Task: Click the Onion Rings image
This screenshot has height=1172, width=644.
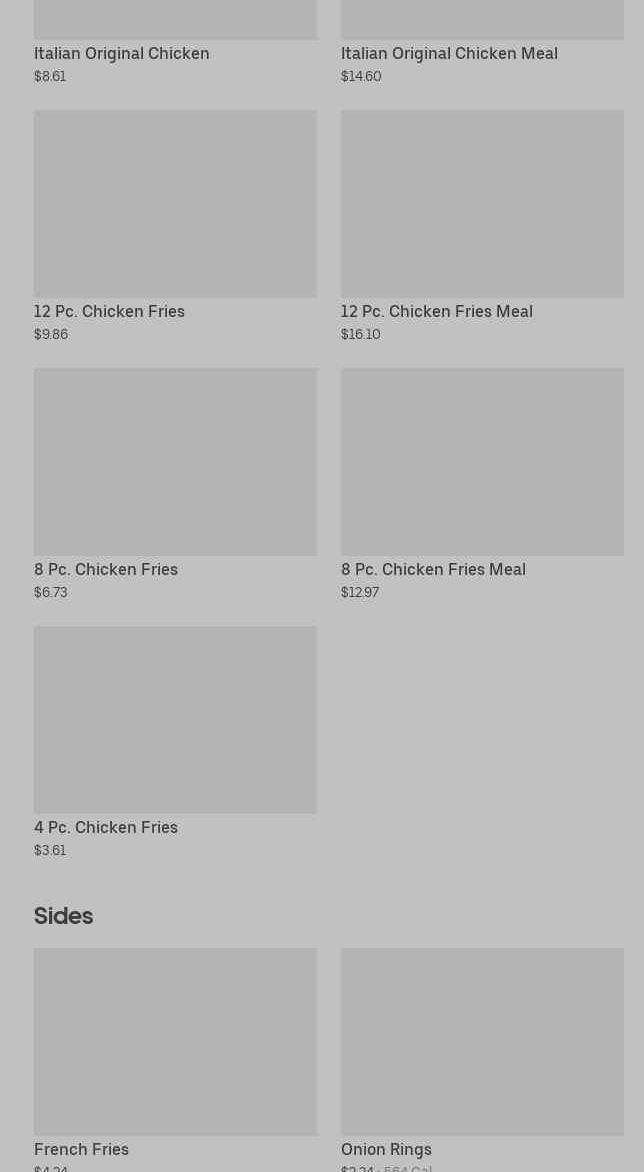Action: pos(482,1041)
